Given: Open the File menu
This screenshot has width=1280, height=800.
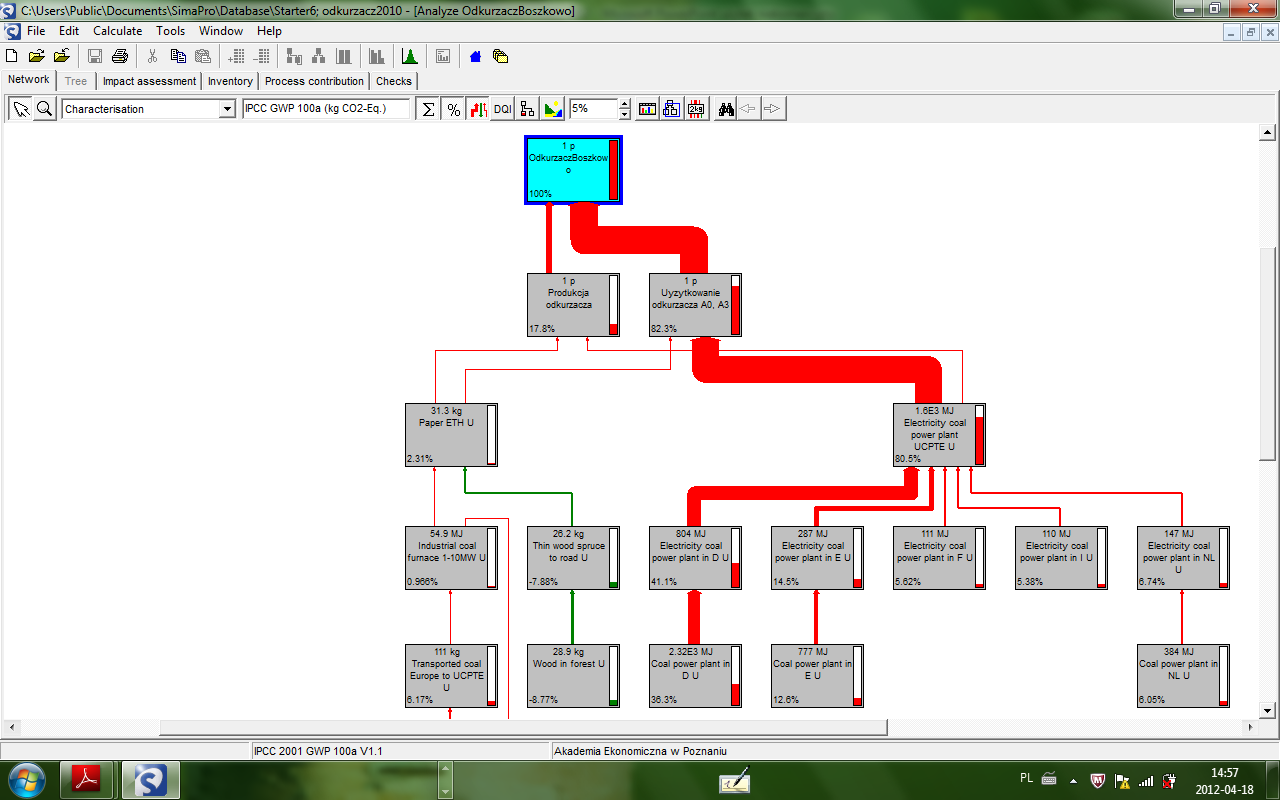Looking at the screenshot, I should pyautogui.click(x=36, y=31).
